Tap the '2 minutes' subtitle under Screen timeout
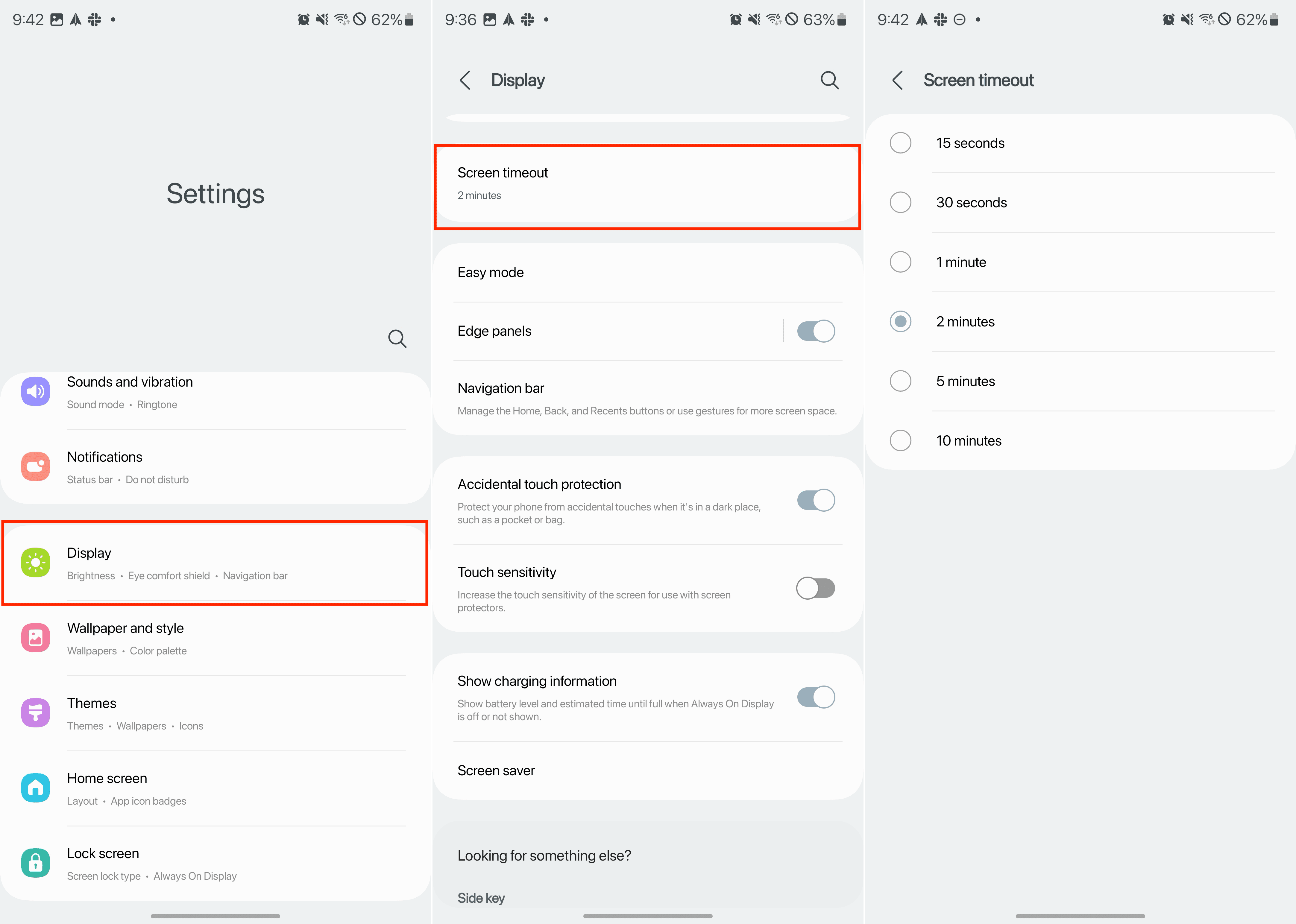This screenshot has height=924, width=1296. [479, 196]
